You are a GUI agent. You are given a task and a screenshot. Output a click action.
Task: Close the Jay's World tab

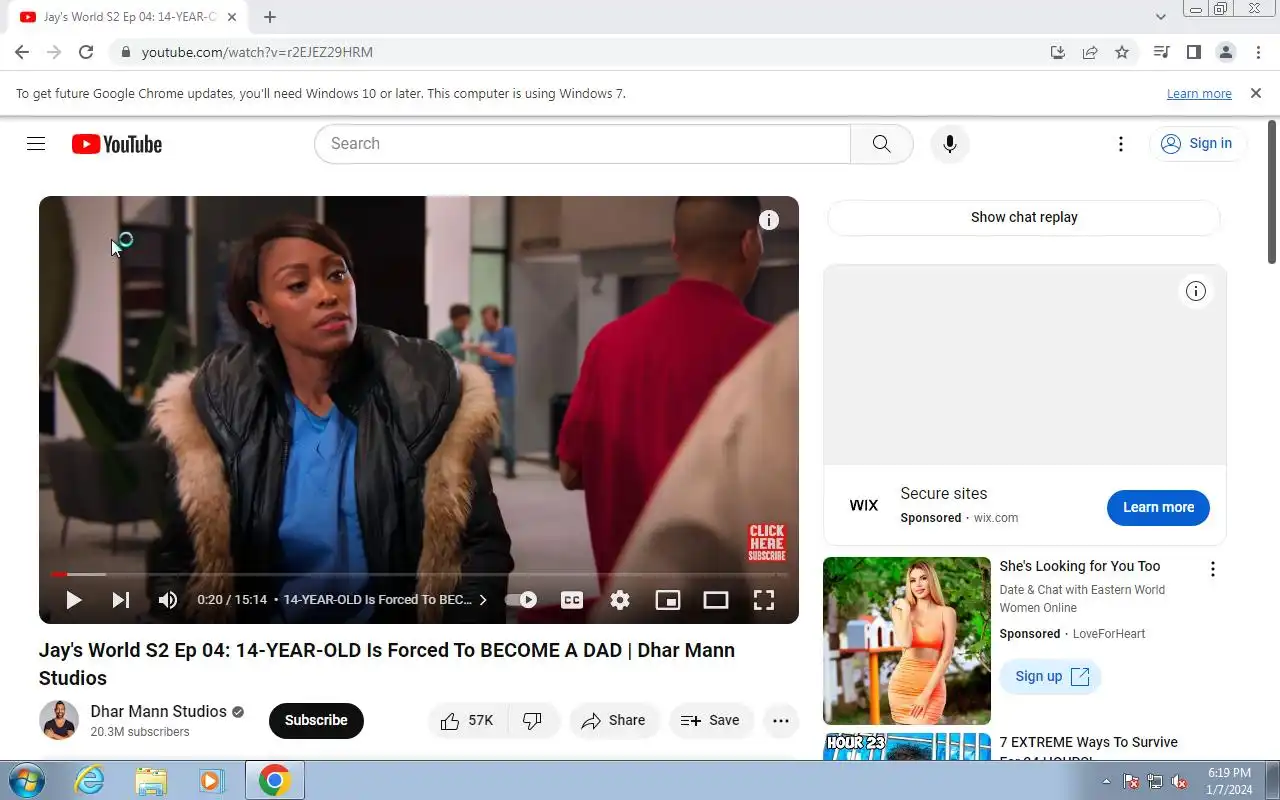232,17
